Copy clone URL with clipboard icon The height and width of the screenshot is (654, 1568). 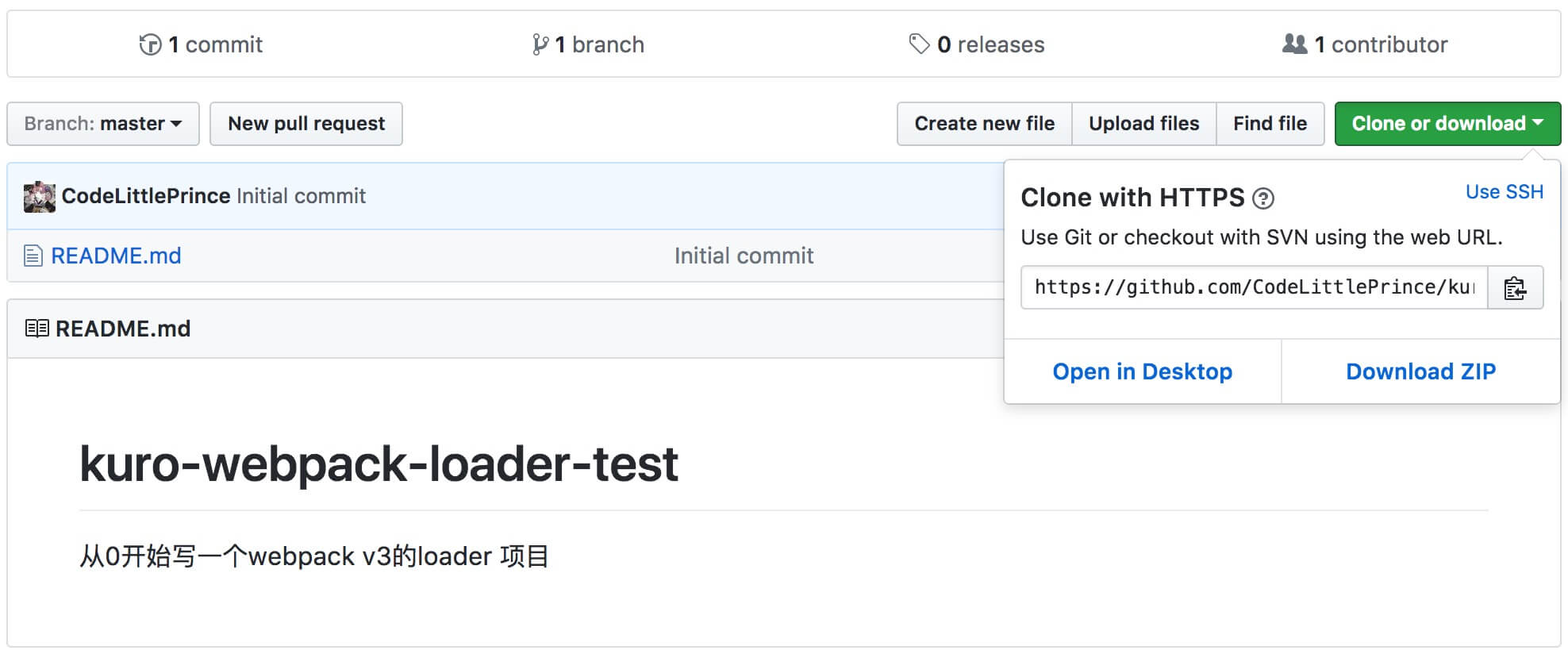tap(1515, 287)
